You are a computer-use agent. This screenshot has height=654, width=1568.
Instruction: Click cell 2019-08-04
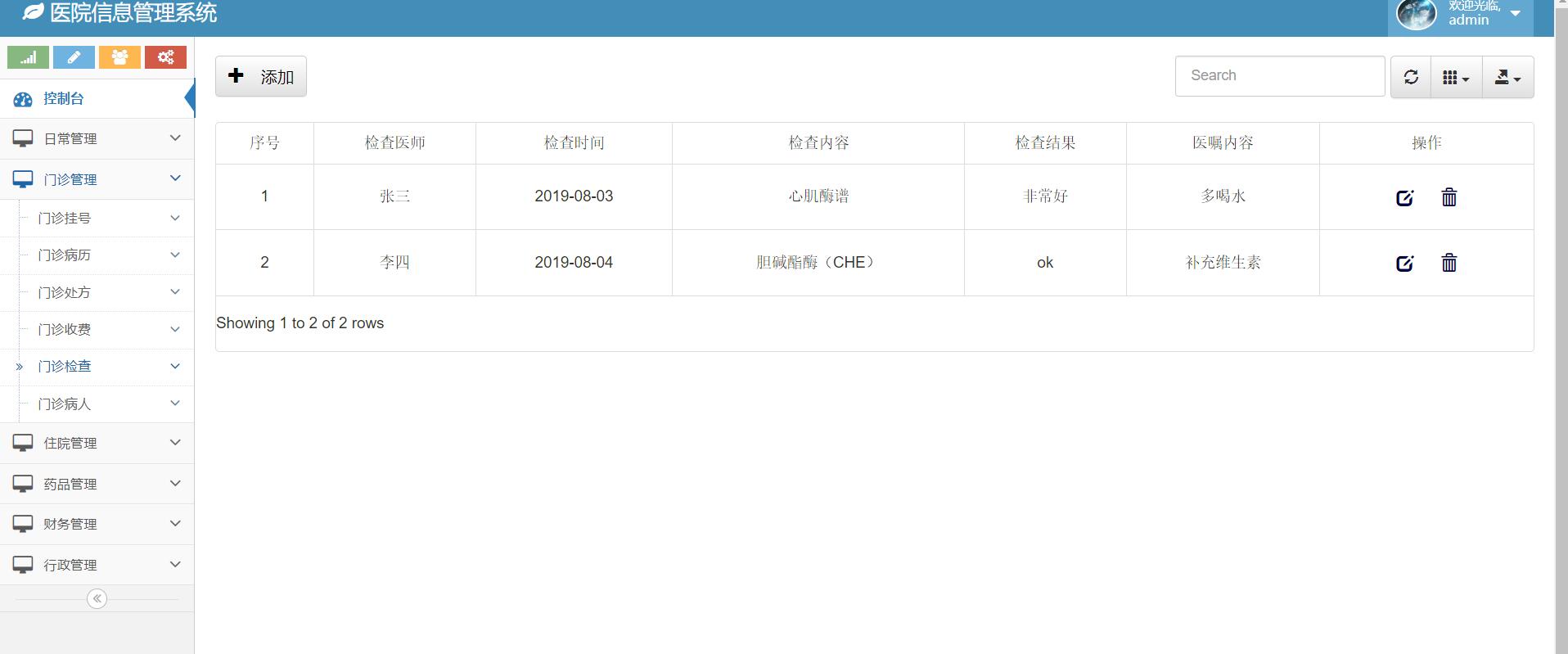[574, 263]
